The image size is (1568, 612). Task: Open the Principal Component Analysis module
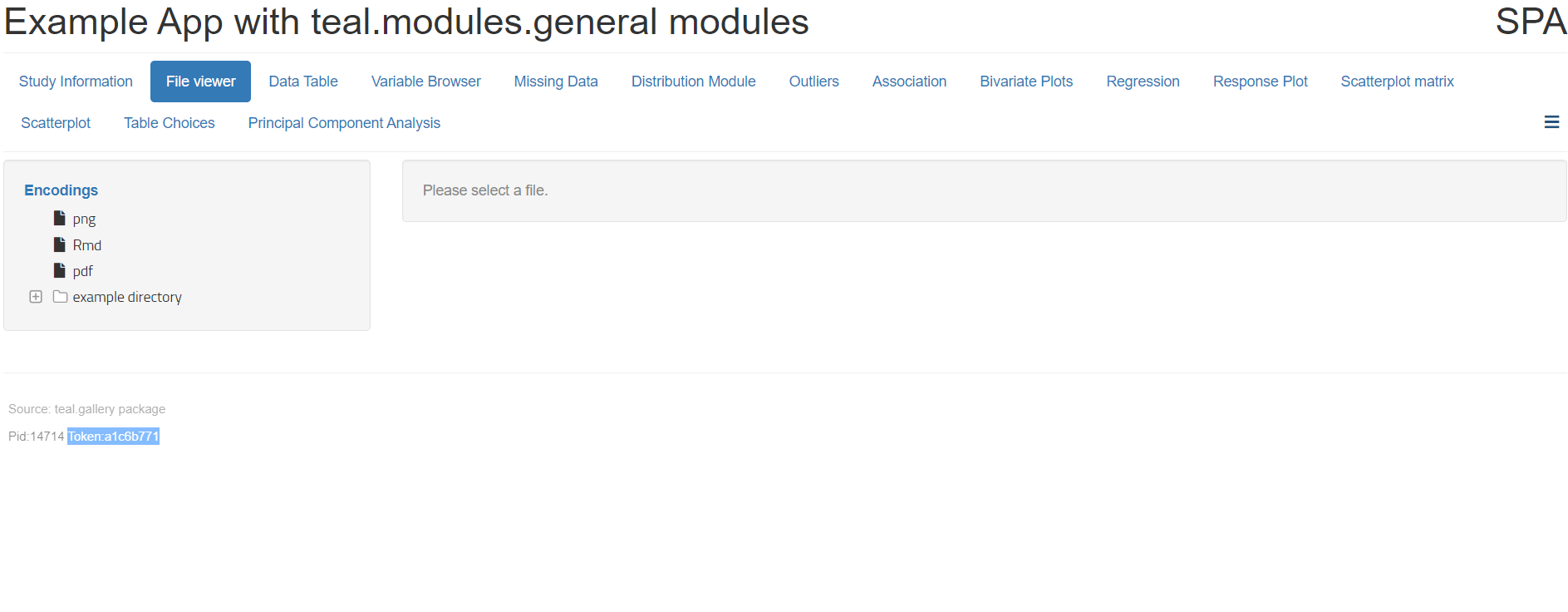click(343, 122)
